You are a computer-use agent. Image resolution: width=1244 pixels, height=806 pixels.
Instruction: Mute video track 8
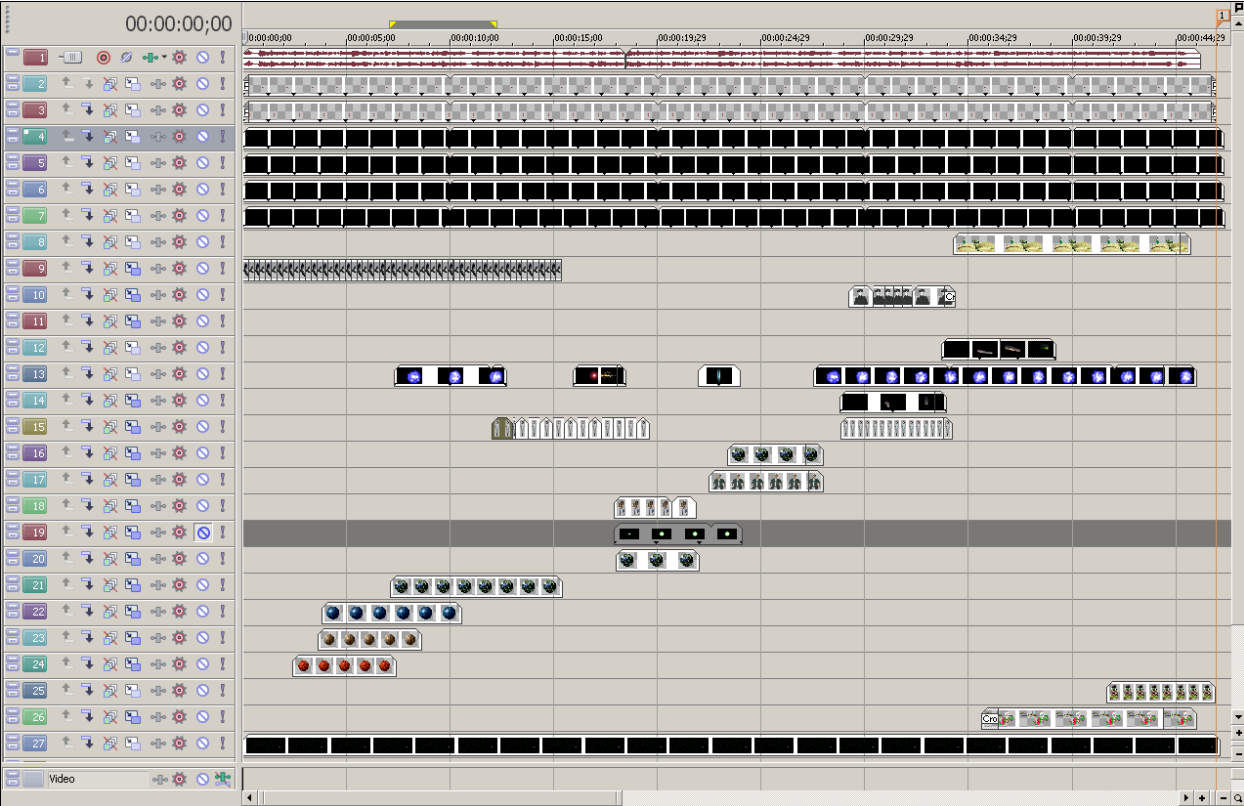[202, 241]
